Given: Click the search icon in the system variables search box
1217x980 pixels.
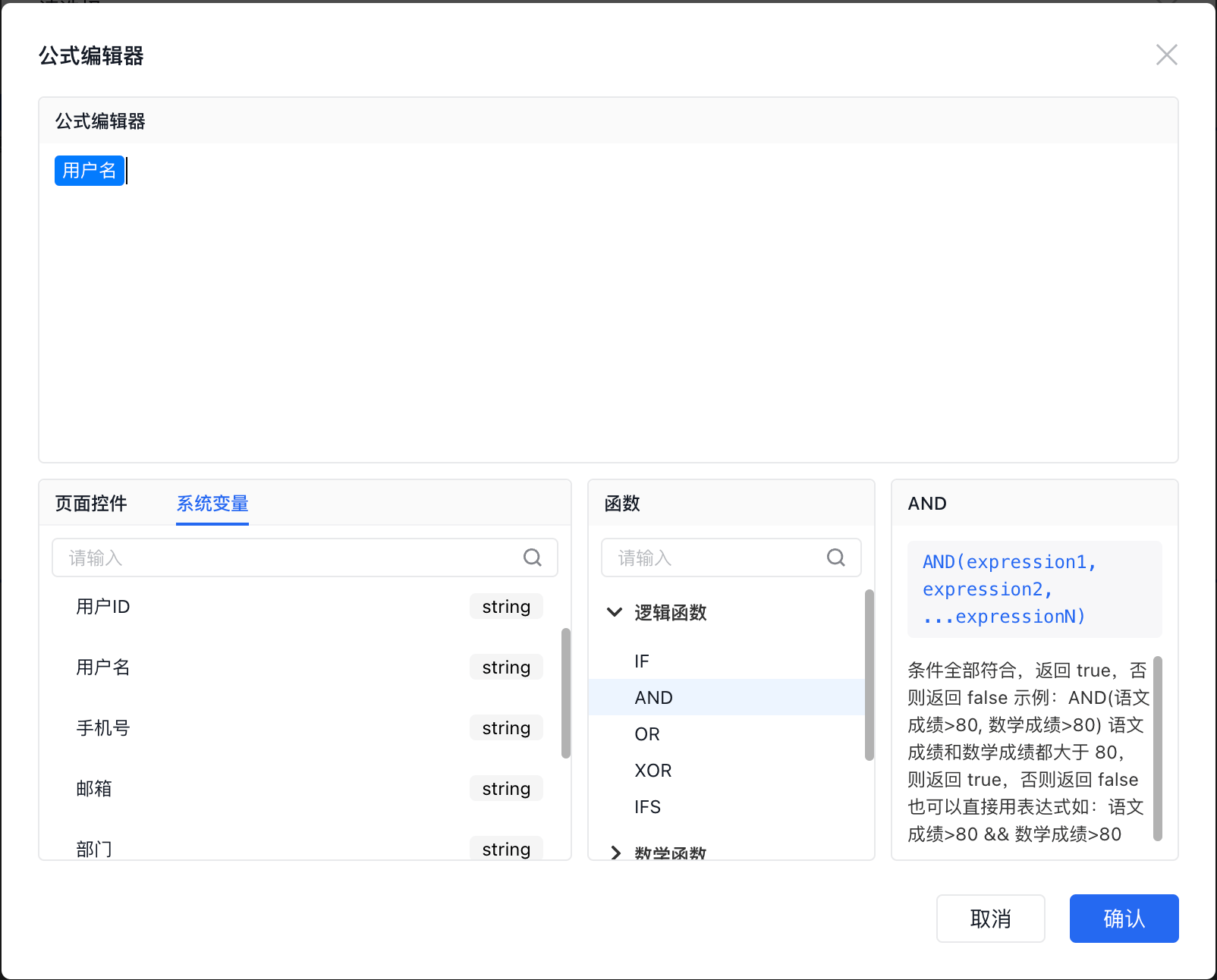Looking at the screenshot, I should pos(533,558).
